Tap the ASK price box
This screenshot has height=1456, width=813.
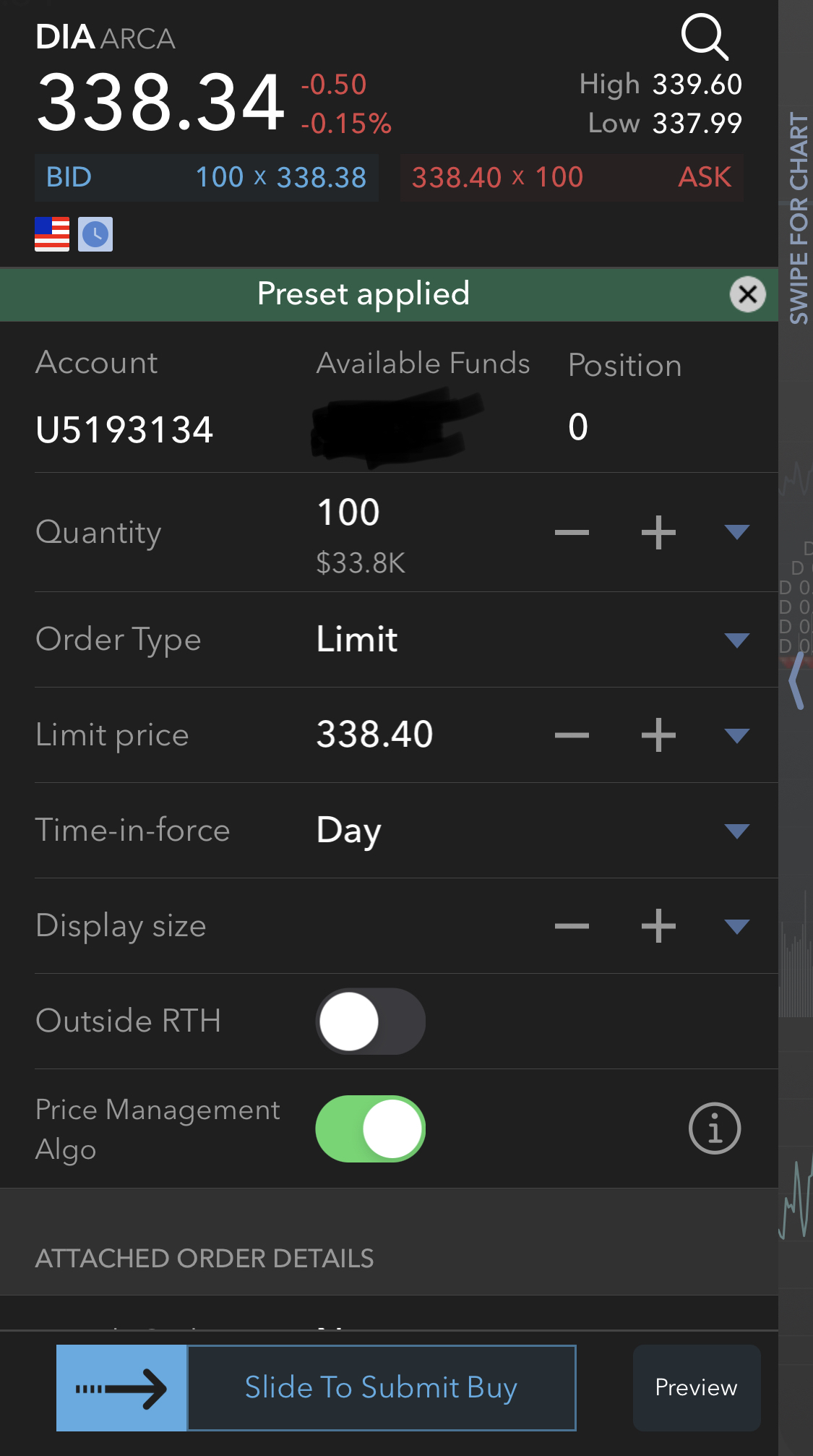[572, 177]
